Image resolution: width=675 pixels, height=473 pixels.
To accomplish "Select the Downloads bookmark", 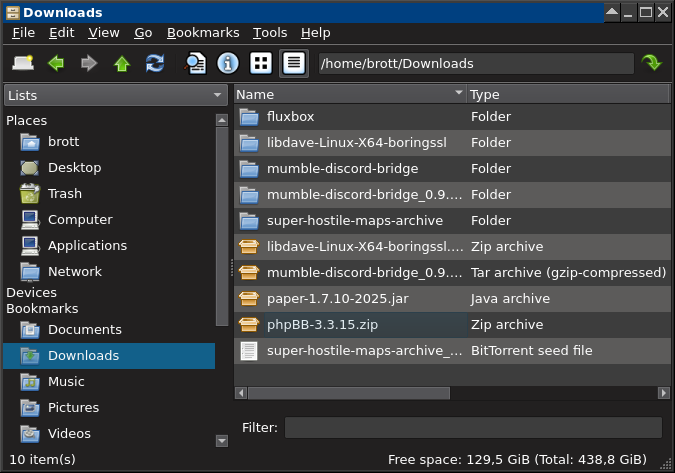I will (x=109, y=356).
